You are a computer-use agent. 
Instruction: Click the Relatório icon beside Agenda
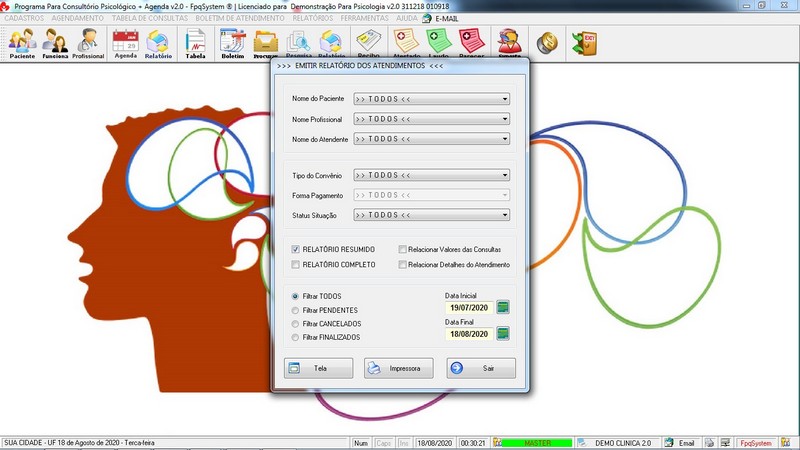158,43
